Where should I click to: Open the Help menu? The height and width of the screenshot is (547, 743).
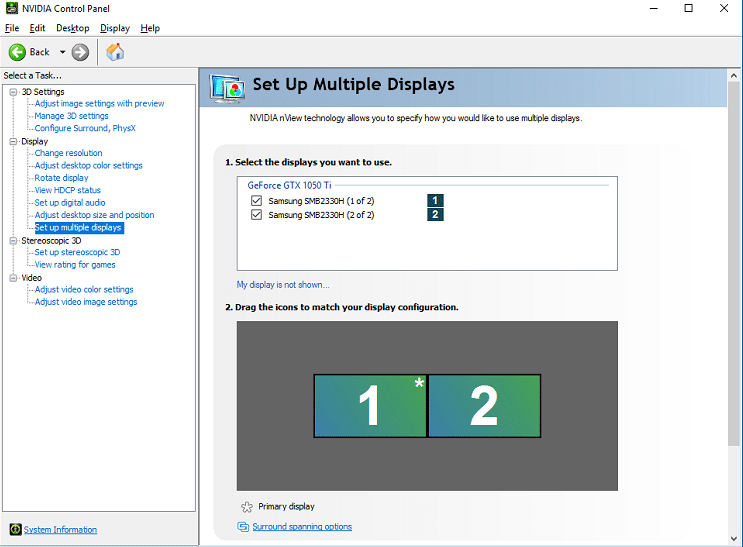150,28
